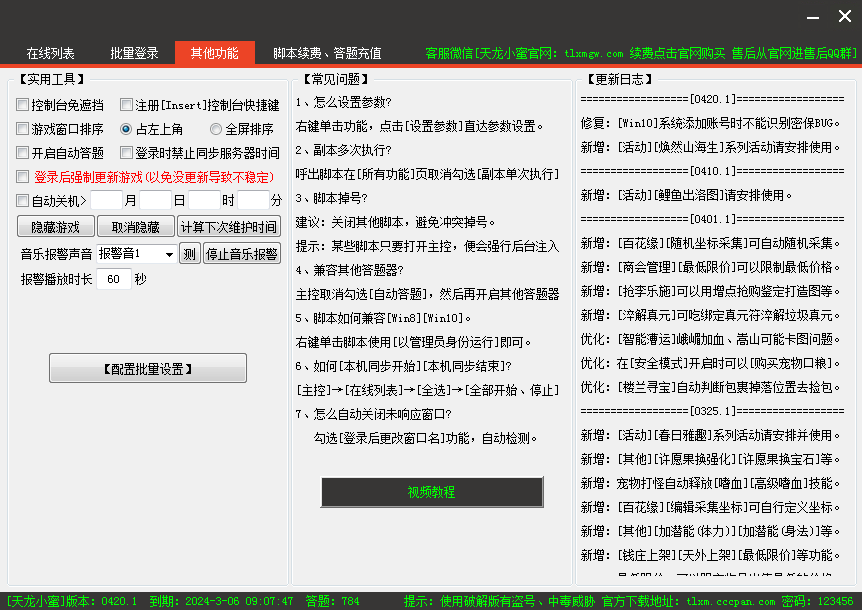Image resolution: width=862 pixels, height=610 pixels.
Task: Click the [0420.1] changelog header line
Action: pos(712,99)
